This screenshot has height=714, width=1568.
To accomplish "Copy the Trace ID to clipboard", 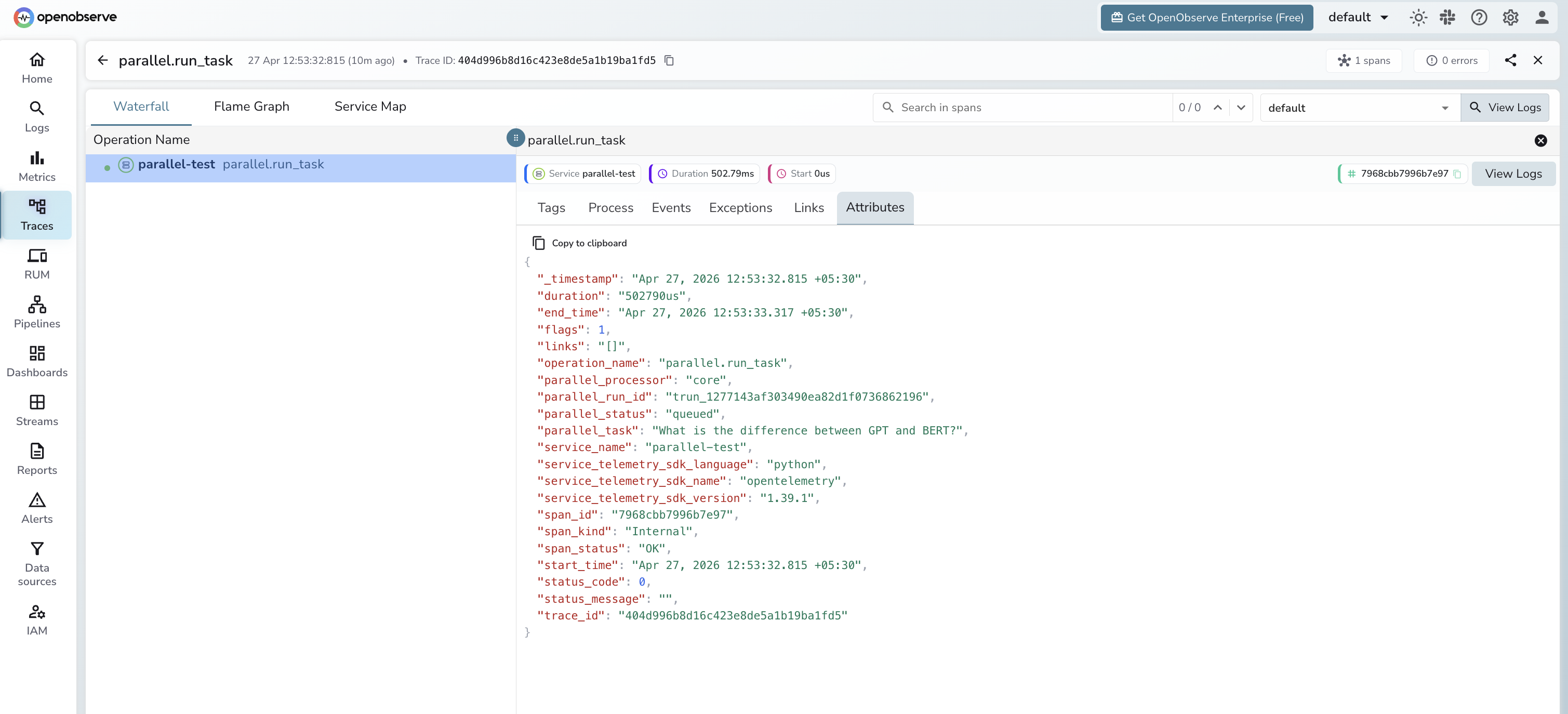I will click(669, 60).
